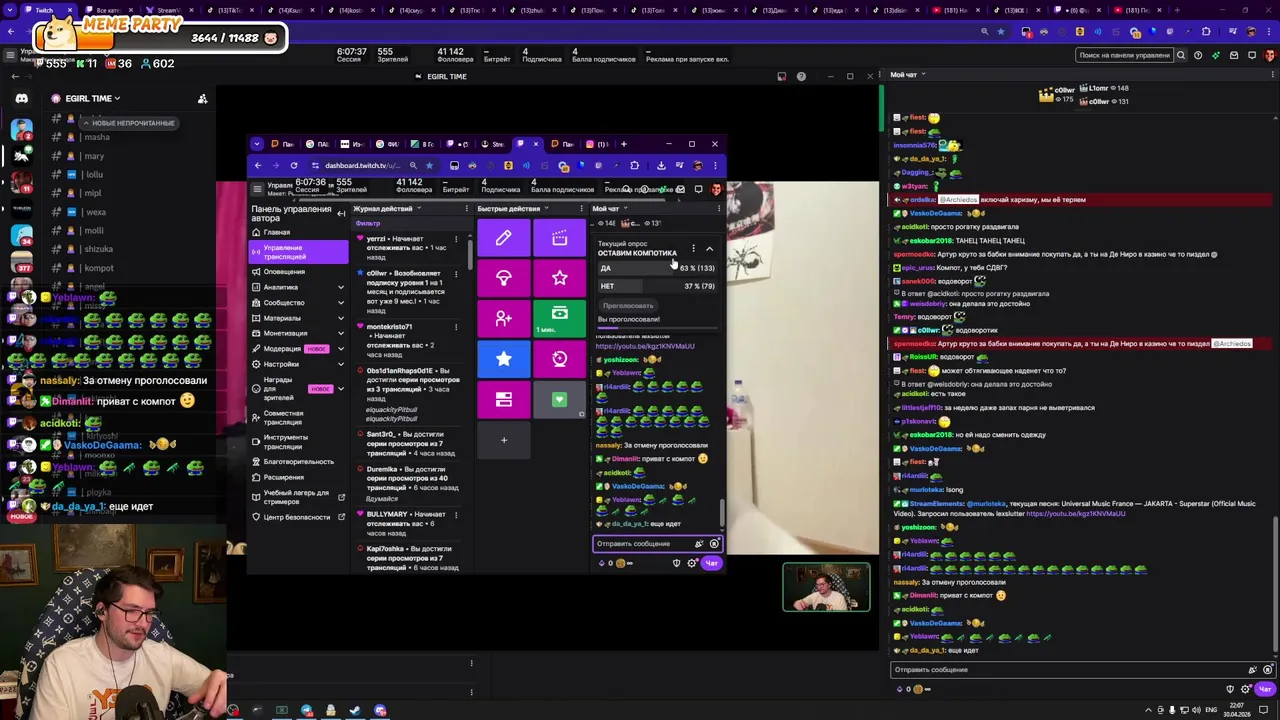Open Расширения in inner sidebar
The width and height of the screenshot is (1280, 720).
pos(298,477)
